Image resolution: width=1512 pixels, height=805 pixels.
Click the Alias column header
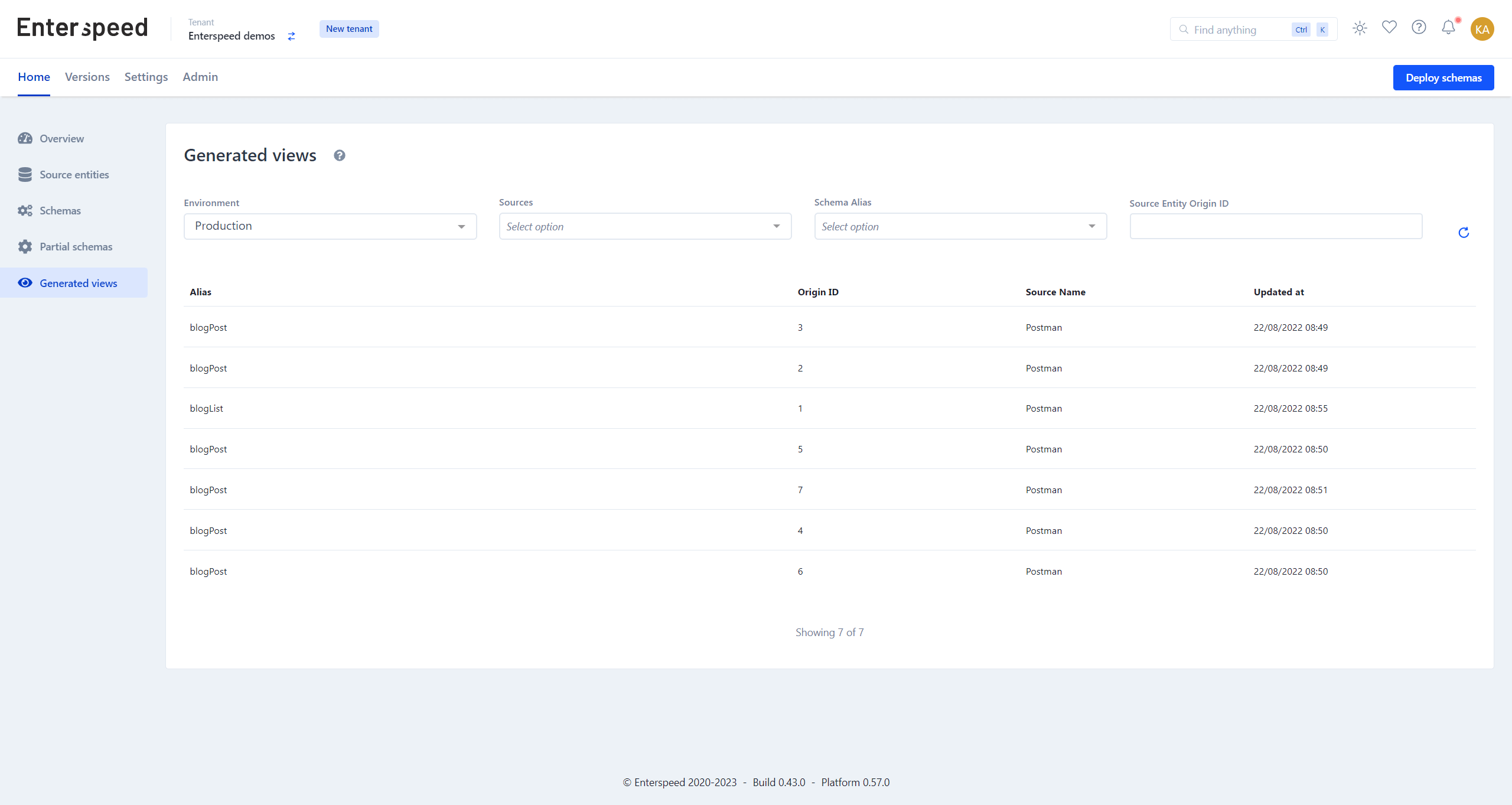[200, 292]
